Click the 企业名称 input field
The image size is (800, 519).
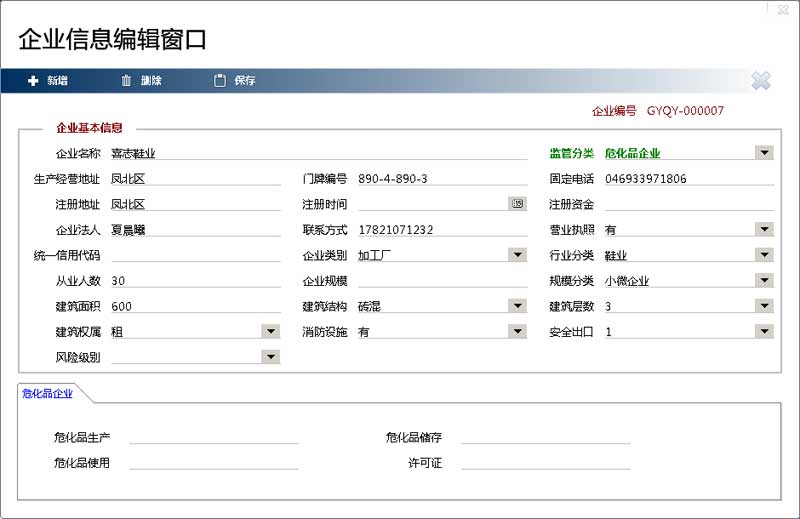coord(319,153)
